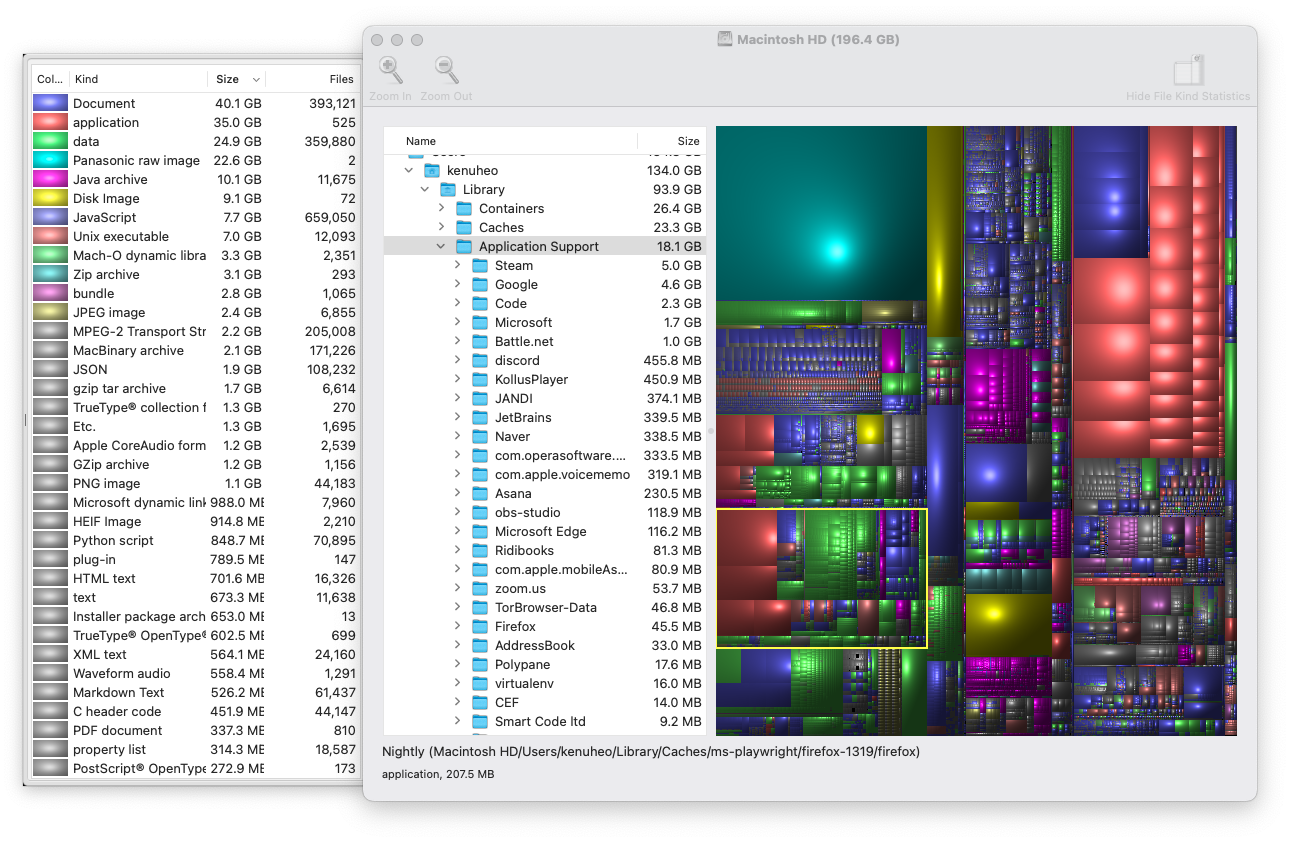Click the Zoom Out magnifier icon
1291x843 pixels.
(446, 70)
